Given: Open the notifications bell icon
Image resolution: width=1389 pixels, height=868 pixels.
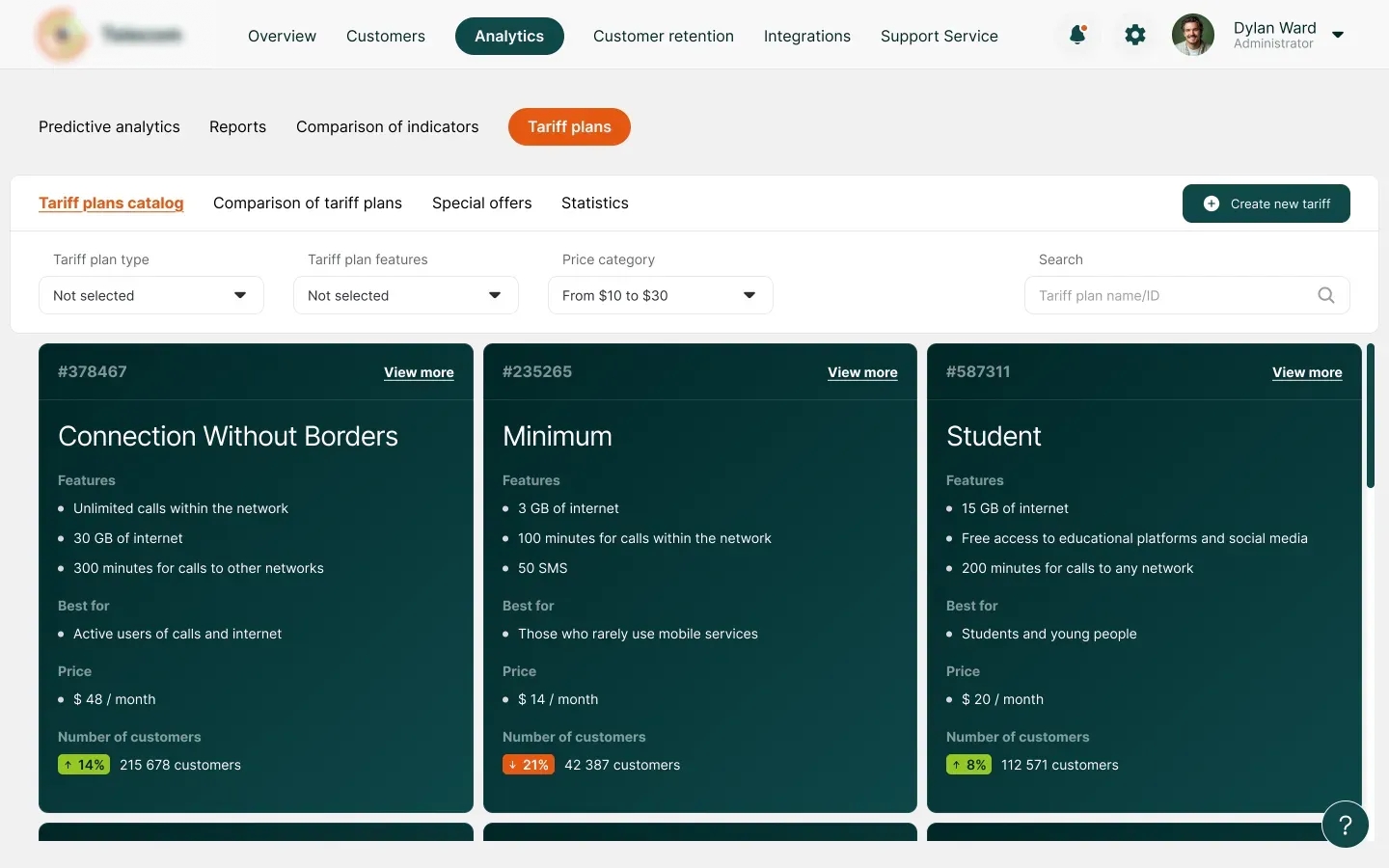Looking at the screenshot, I should coord(1077,36).
